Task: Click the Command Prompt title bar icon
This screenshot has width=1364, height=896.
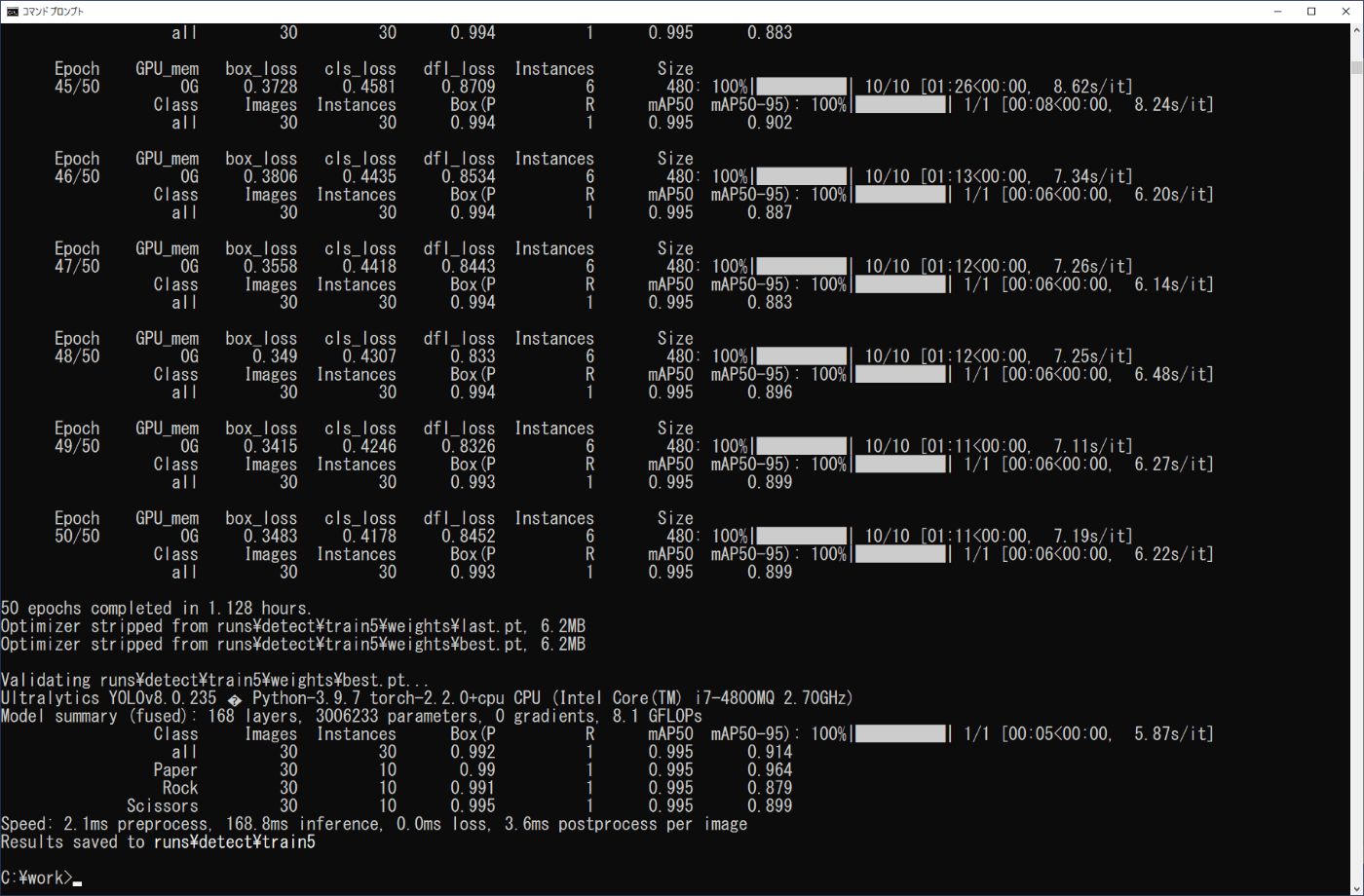Action: pos(12,12)
